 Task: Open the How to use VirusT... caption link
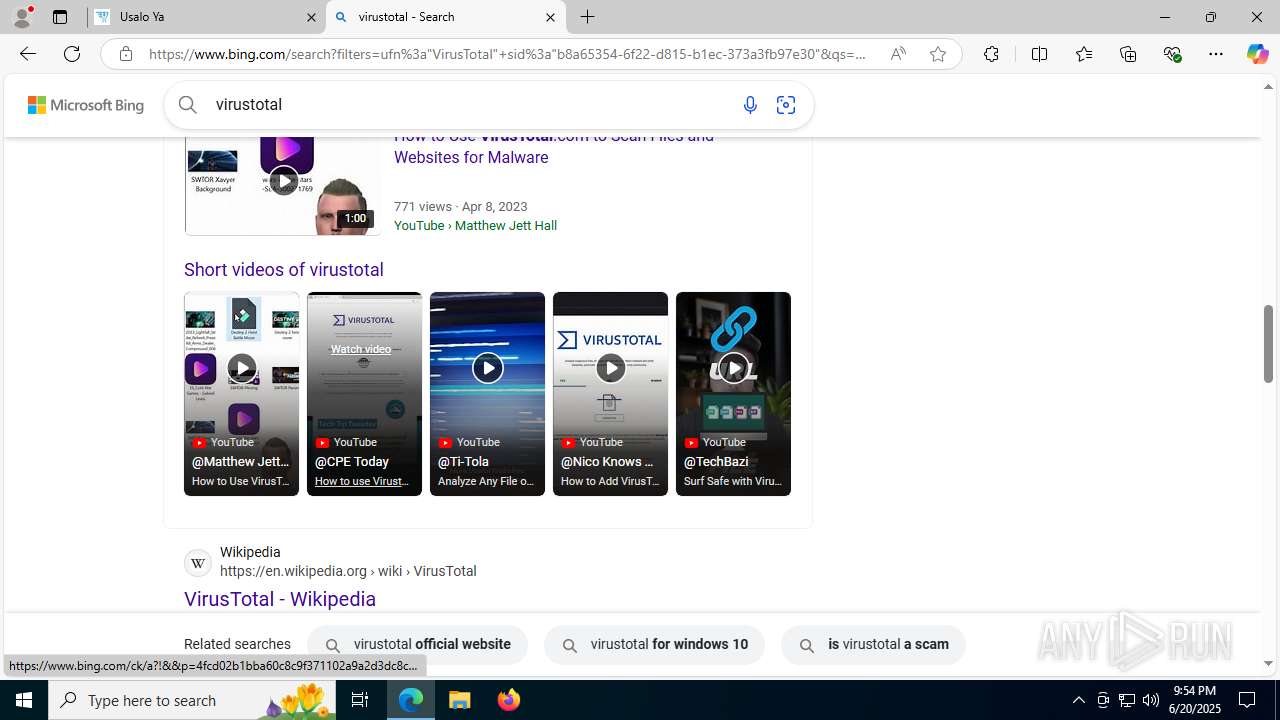click(x=362, y=481)
